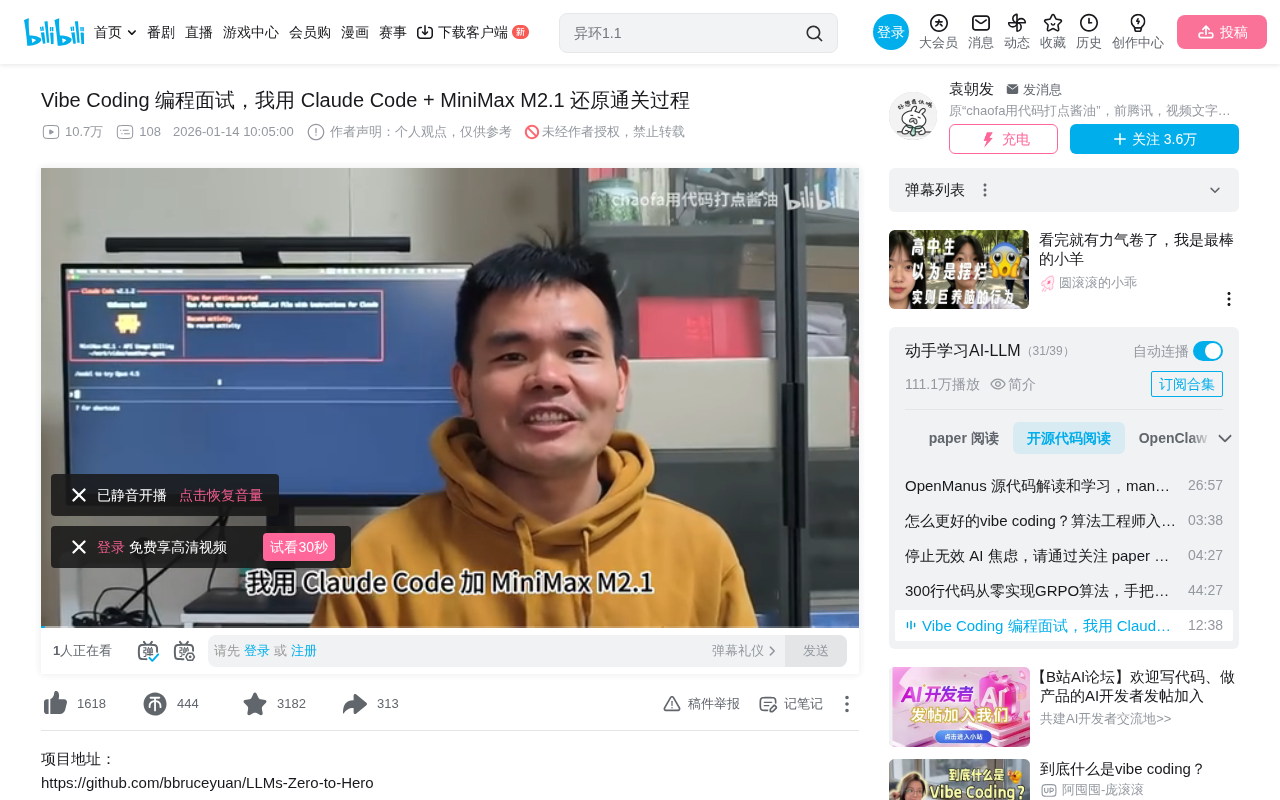Open 到底什么是vibe coding？ video title
Screen dimensions: 1280x800
[x=1123, y=768]
